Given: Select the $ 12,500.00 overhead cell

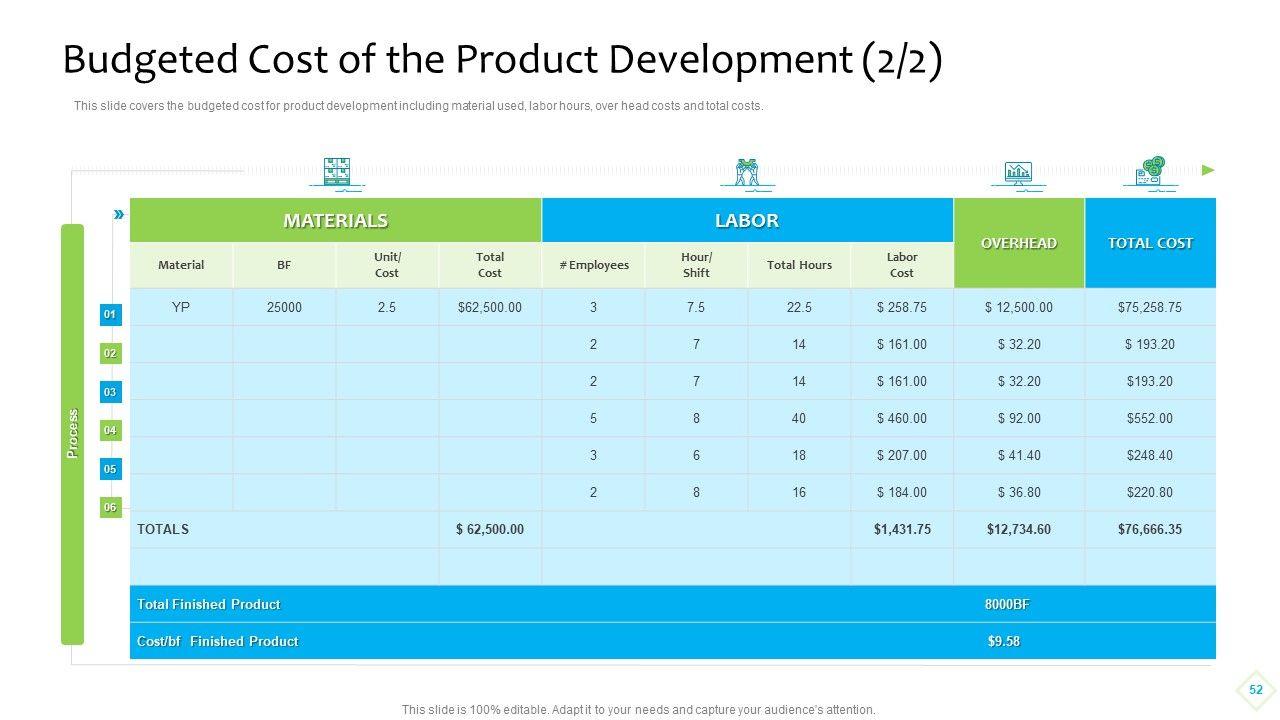Looking at the screenshot, I should click(1019, 307).
